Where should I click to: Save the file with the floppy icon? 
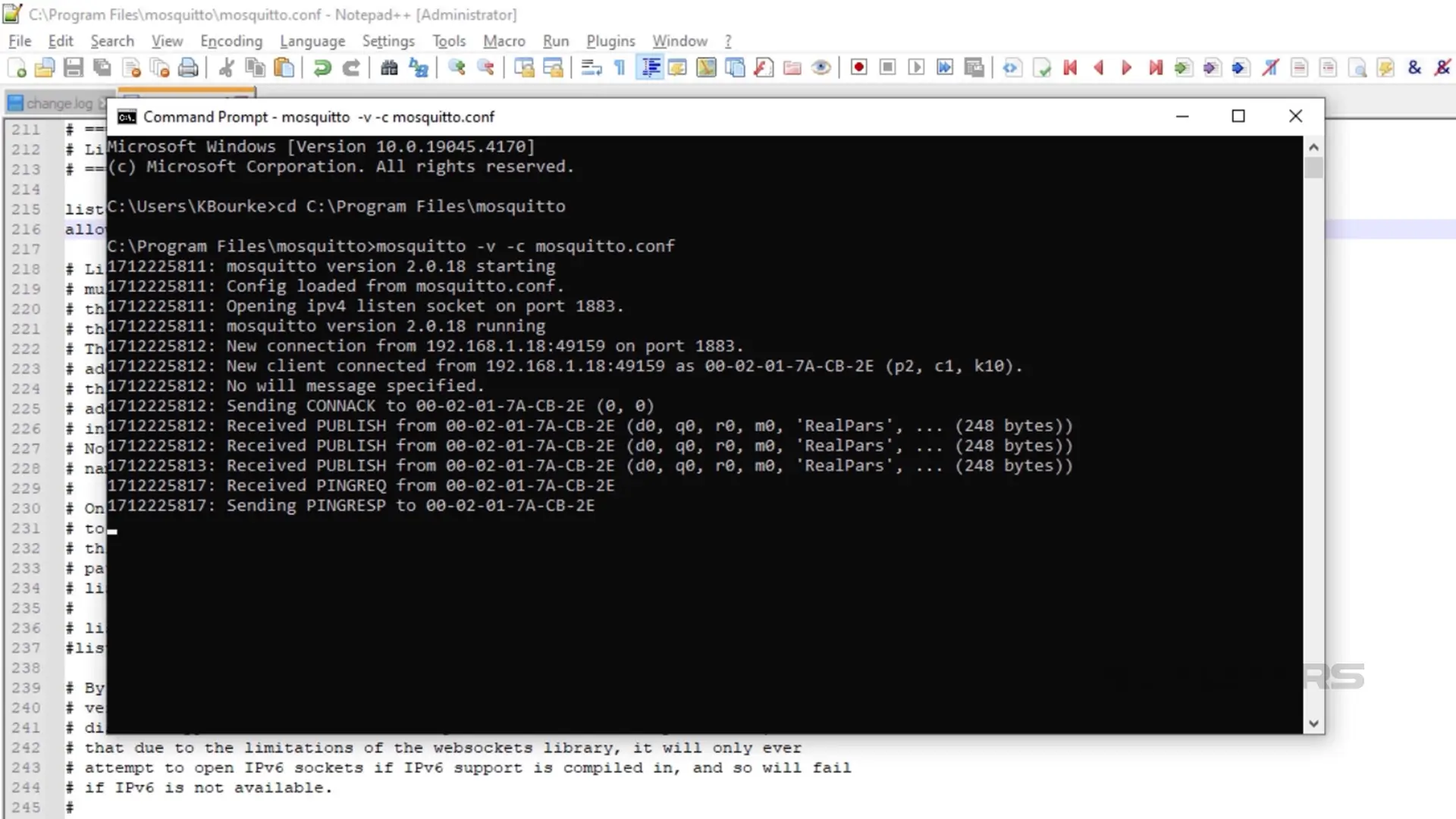coord(74,68)
